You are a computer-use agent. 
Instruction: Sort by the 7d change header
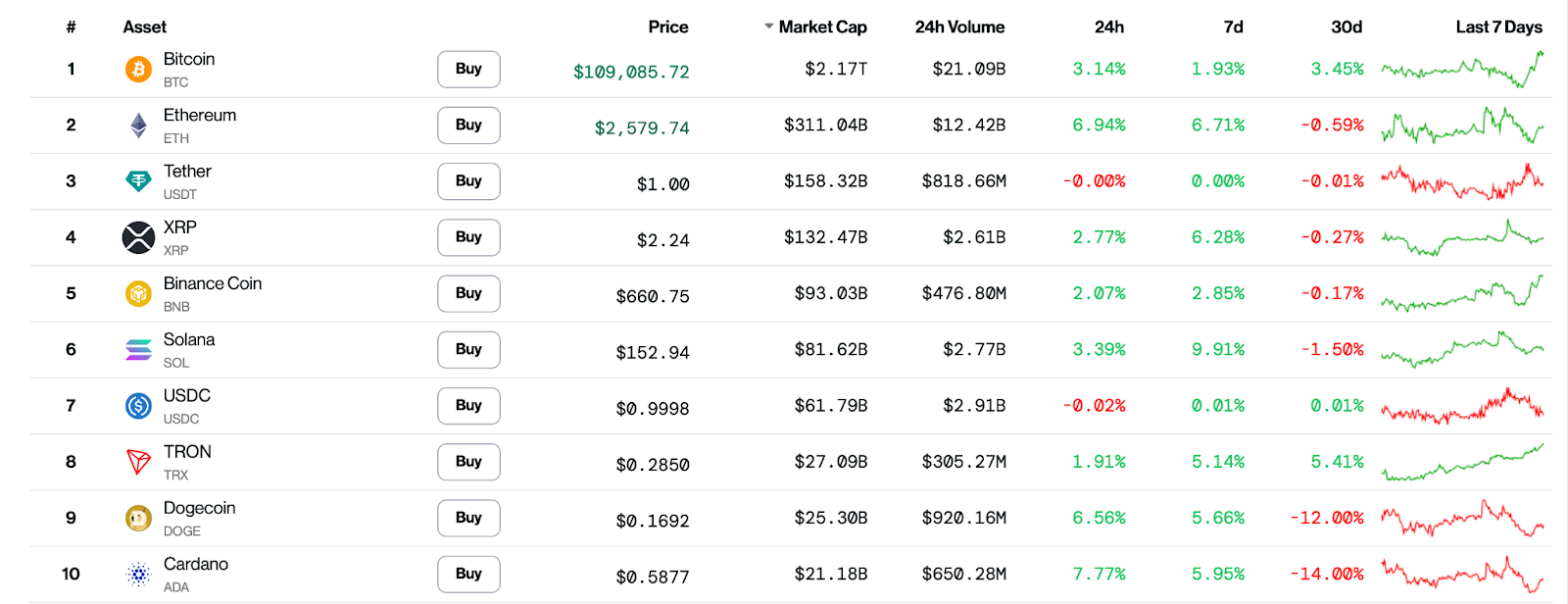coord(1233,27)
